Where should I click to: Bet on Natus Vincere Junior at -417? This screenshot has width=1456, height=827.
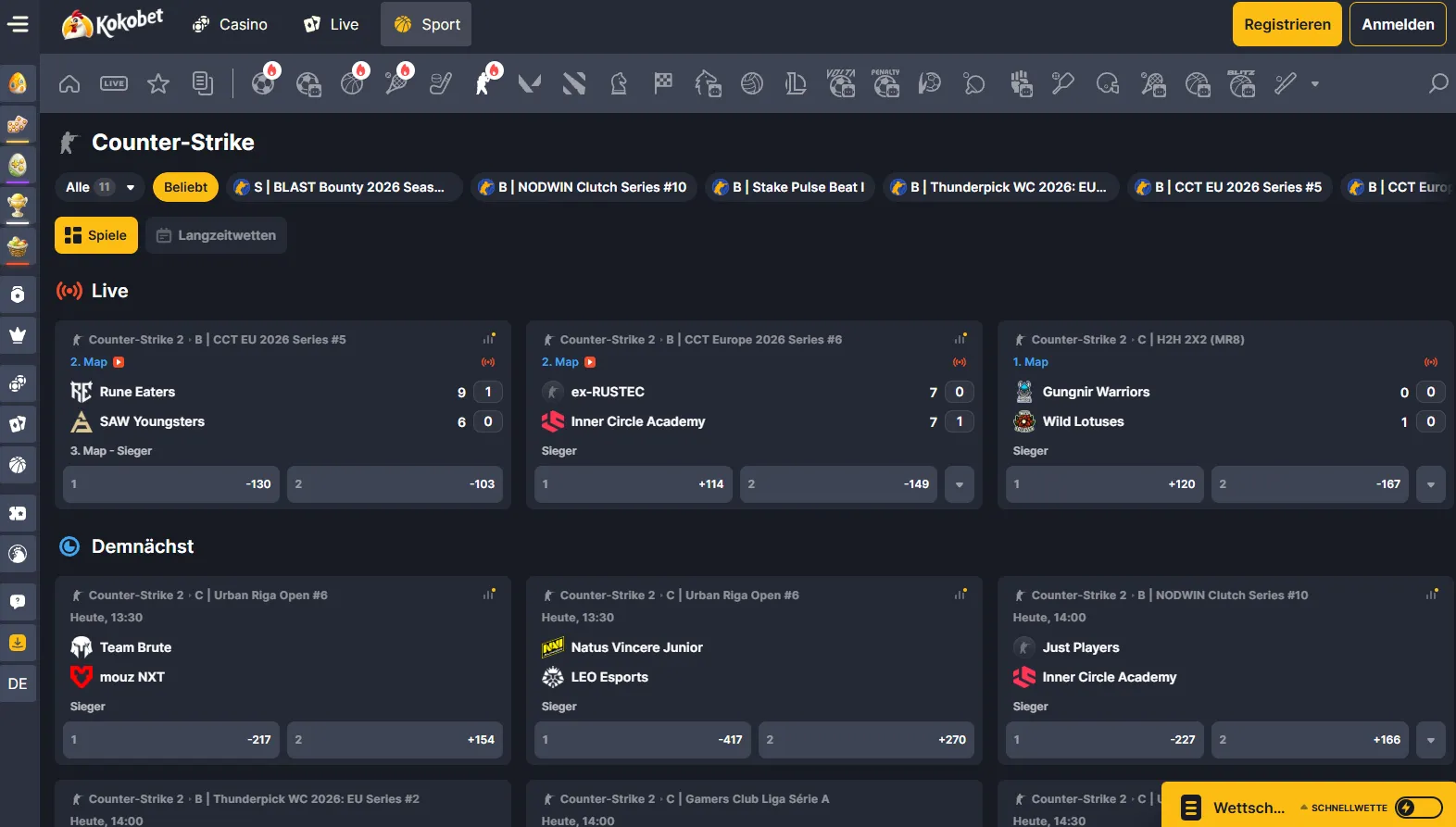(643, 740)
